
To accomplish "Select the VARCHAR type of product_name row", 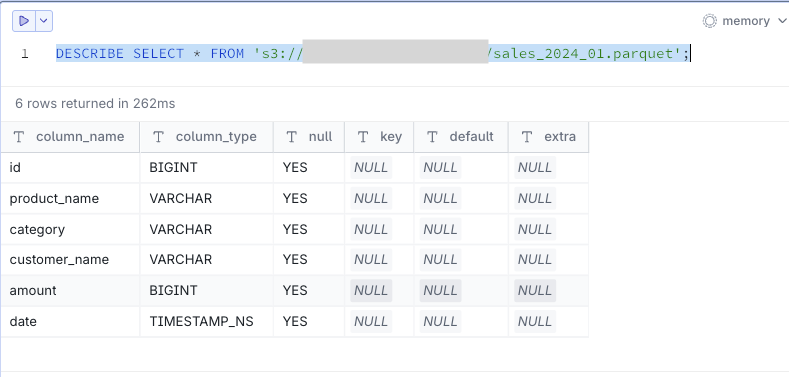I will 207,198.
